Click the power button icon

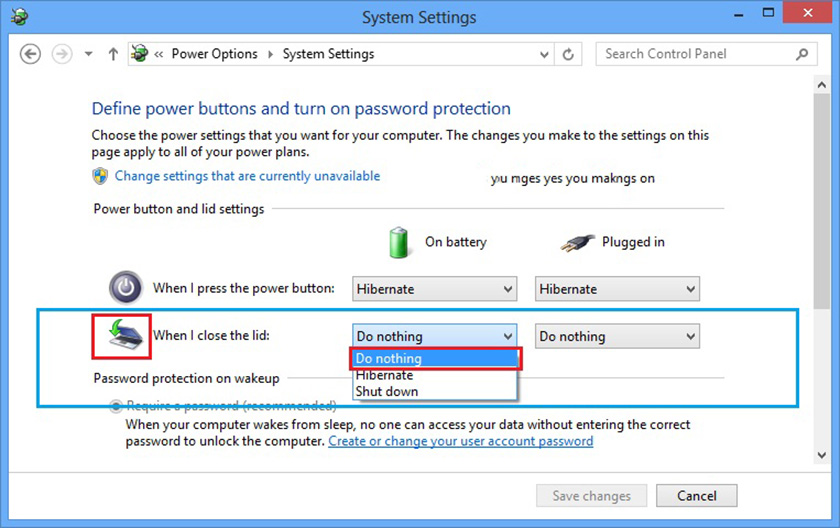[126, 288]
